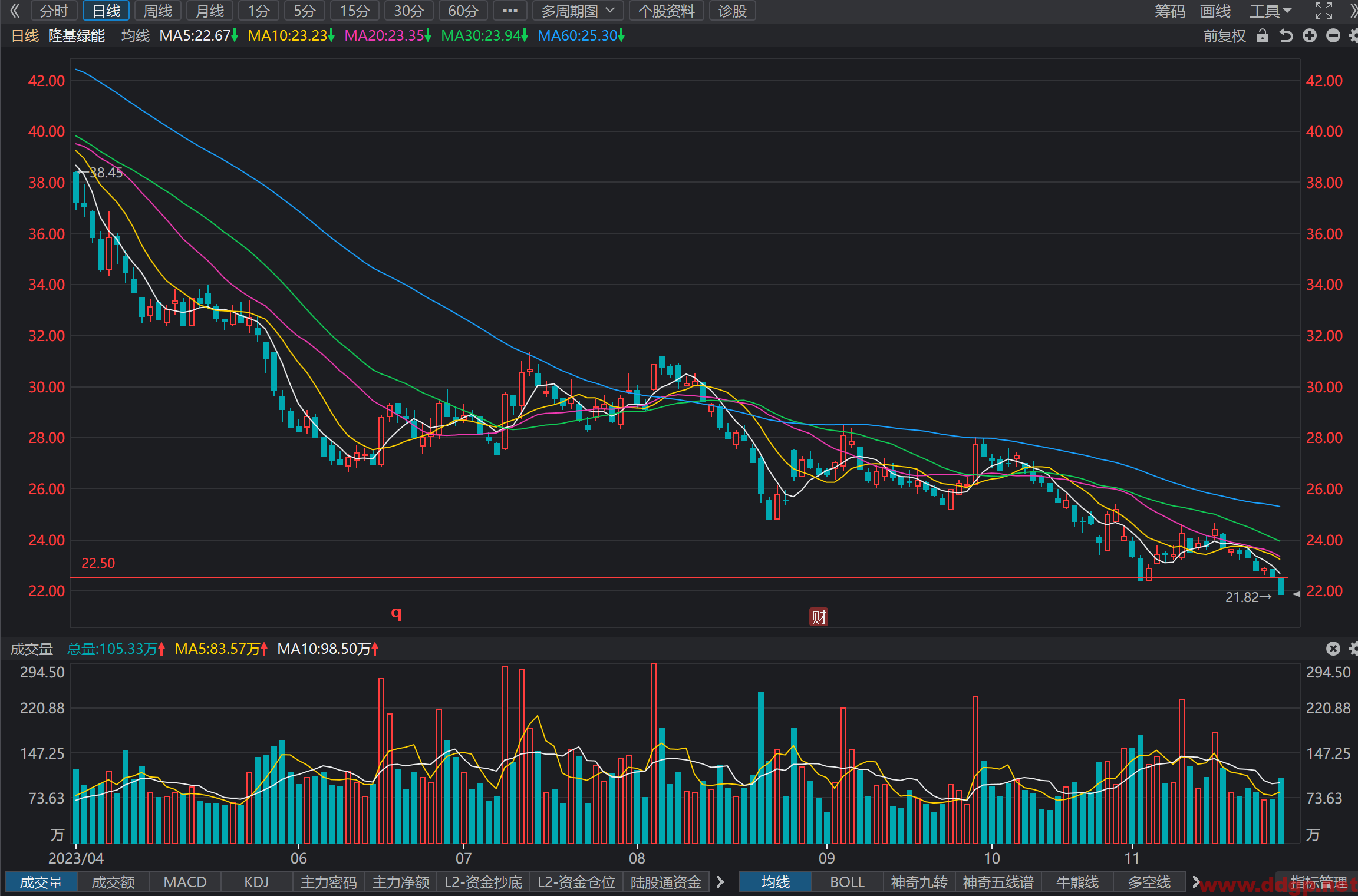Click the undo arrow icon near 前复权
This screenshot has width=1358, height=896.
pos(1286,36)
